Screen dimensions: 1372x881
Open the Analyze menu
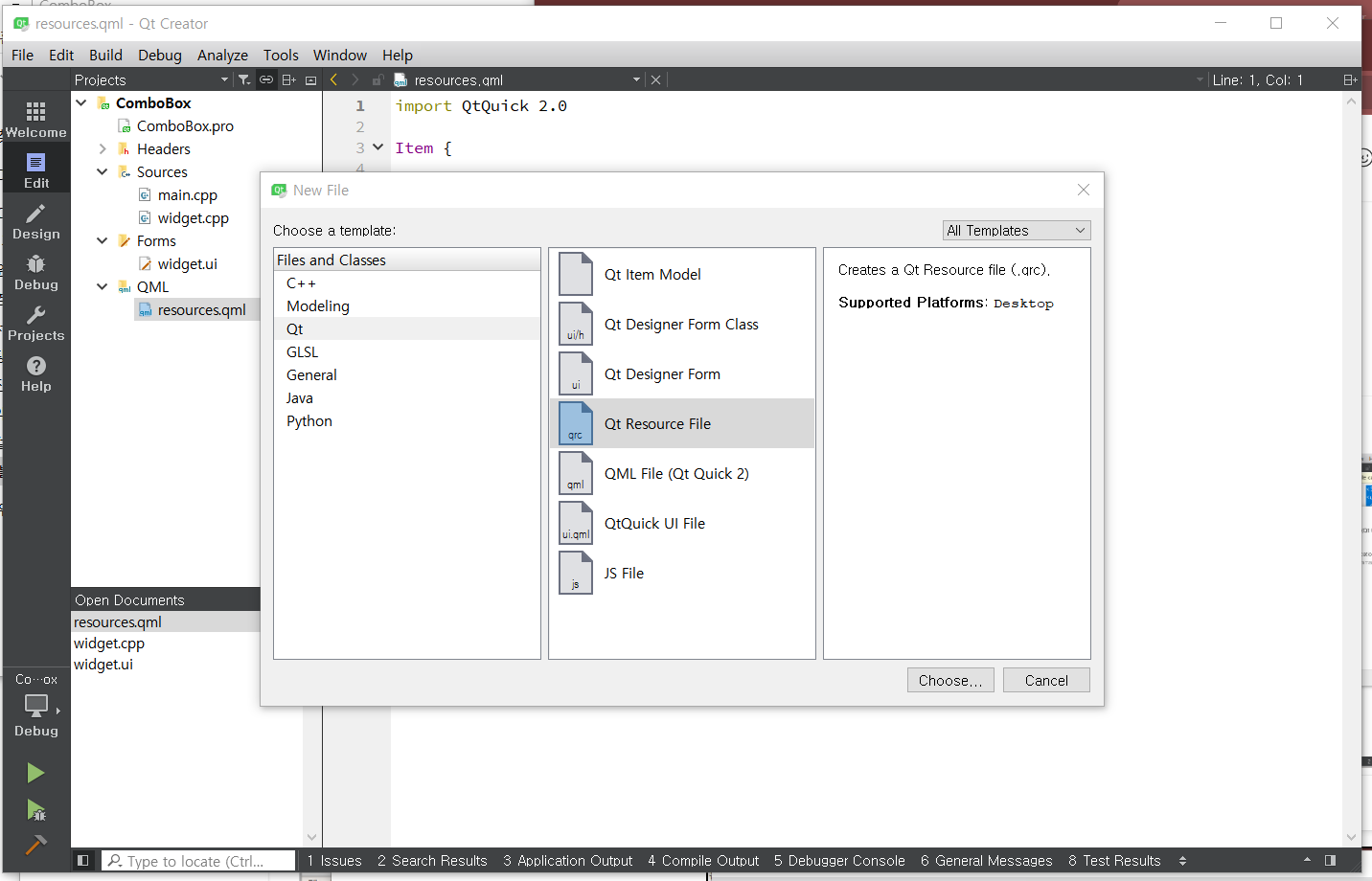(x=222, y=55)
